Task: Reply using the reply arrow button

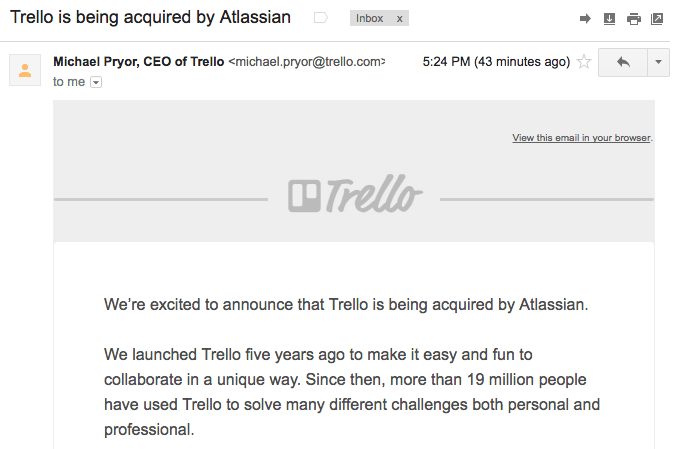Action: point(623,62)
